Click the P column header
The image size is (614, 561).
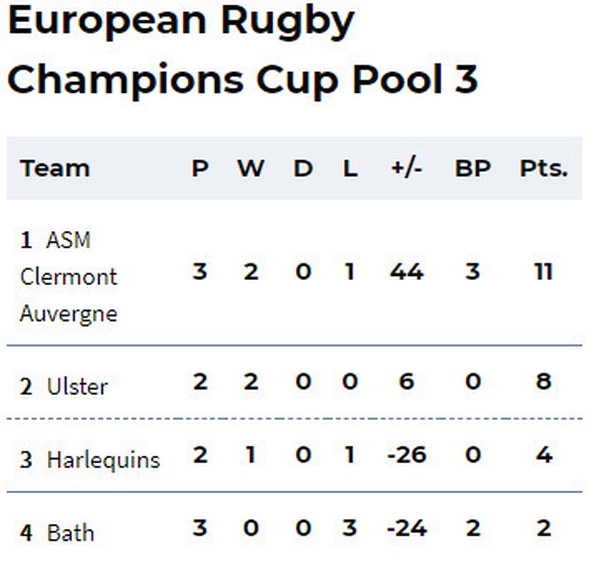(x=200, y=168)
